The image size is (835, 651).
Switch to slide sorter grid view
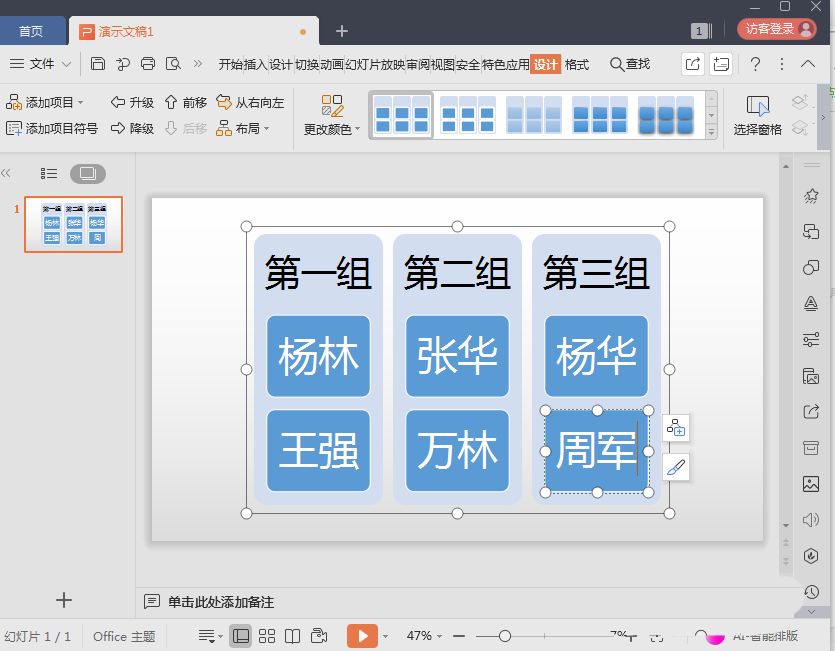click(x=267, y=636)
